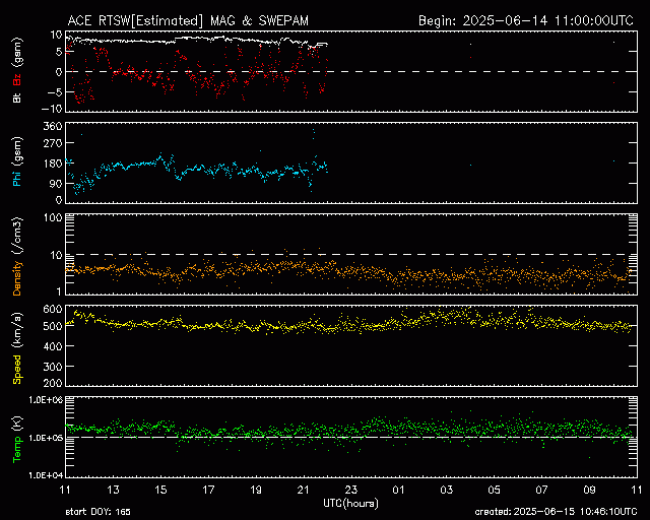Click the '270' tick on Phi axis
This screenshot has width=650, height=520.
52,143
